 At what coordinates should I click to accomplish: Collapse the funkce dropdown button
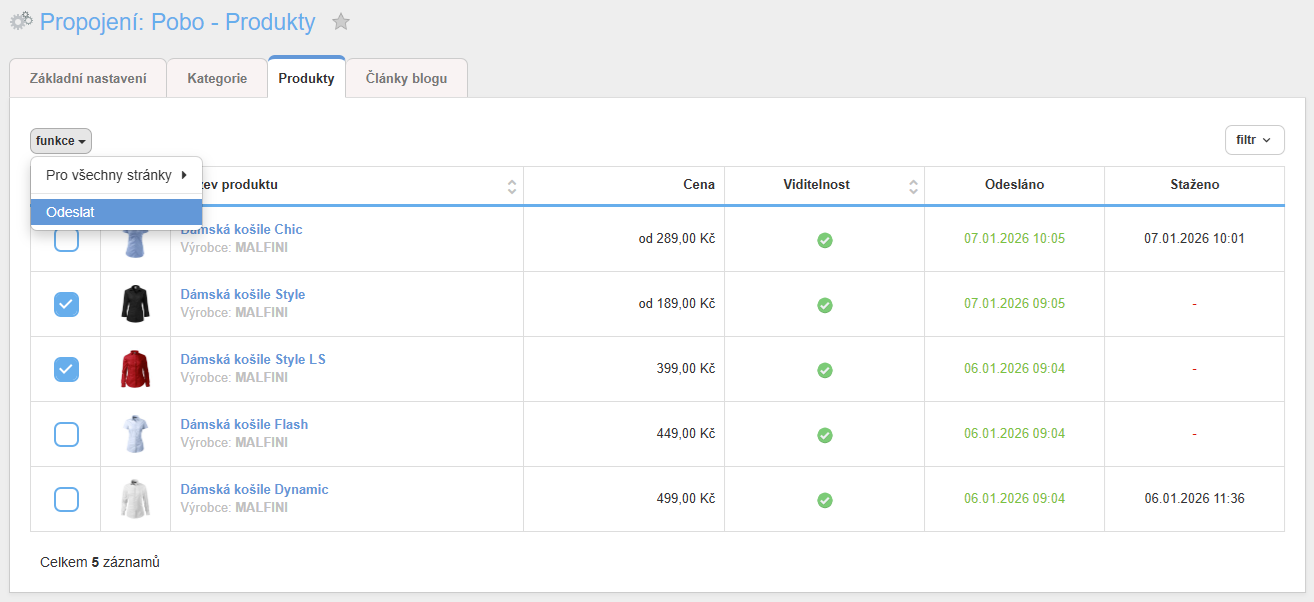(61, 141)
